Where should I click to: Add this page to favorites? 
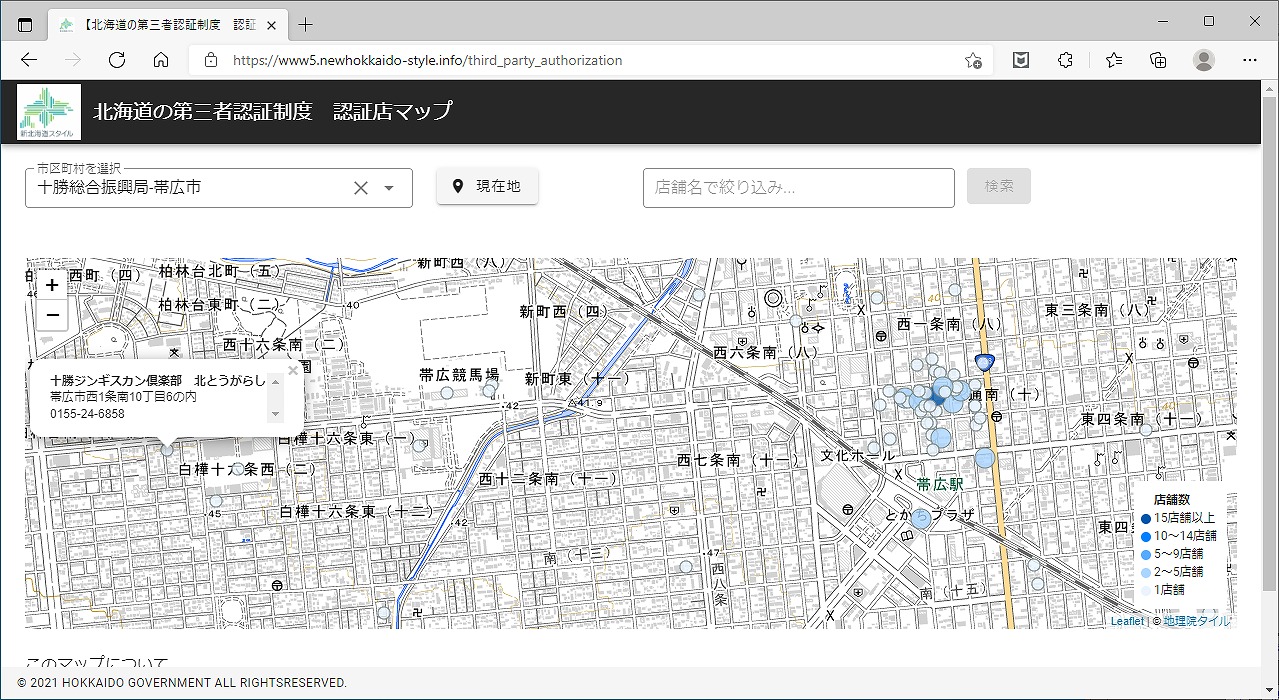pos(973,60)
